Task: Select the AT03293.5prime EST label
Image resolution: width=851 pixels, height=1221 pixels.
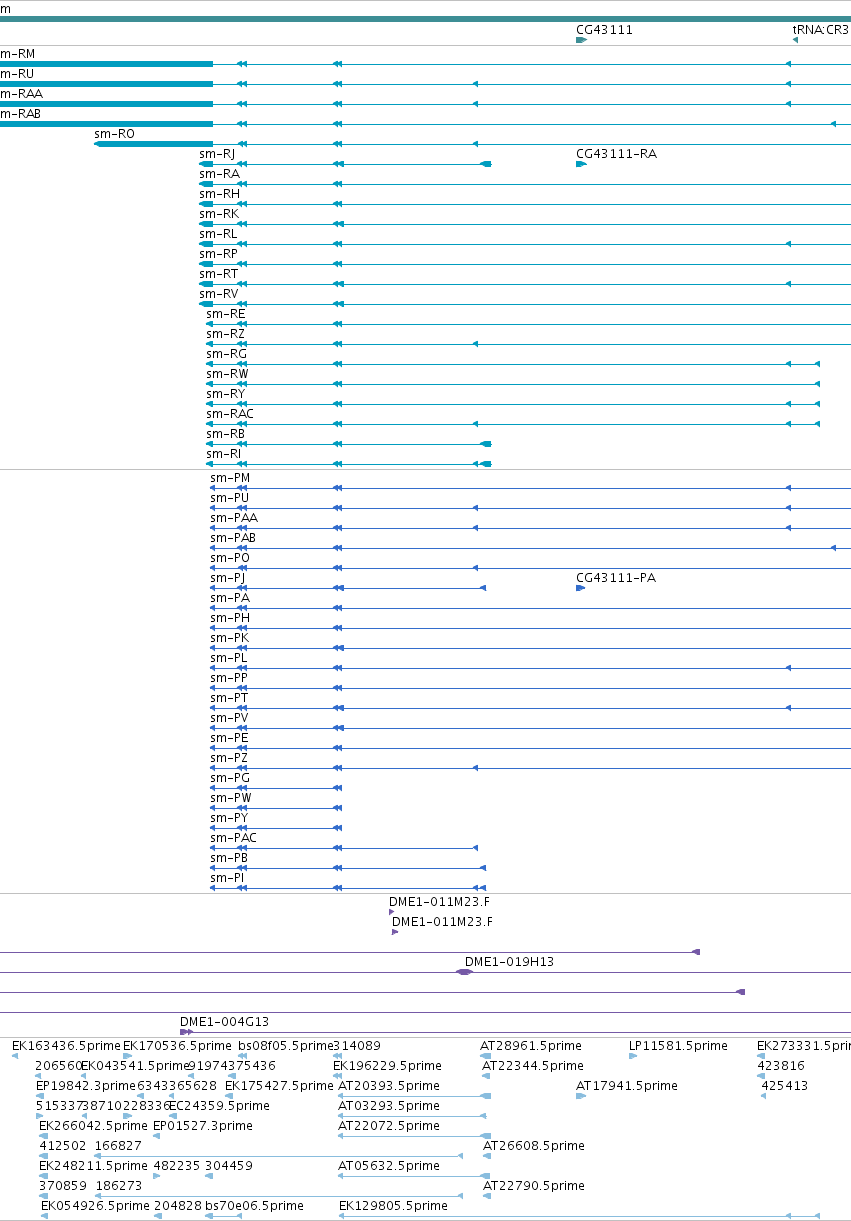Action: [389, 1106]
